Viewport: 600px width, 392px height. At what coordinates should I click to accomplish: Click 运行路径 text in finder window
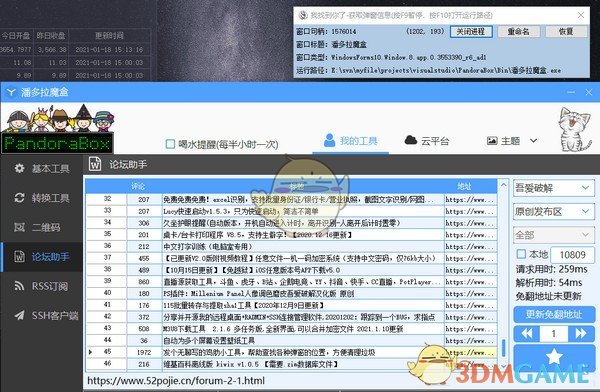(429, 70)
